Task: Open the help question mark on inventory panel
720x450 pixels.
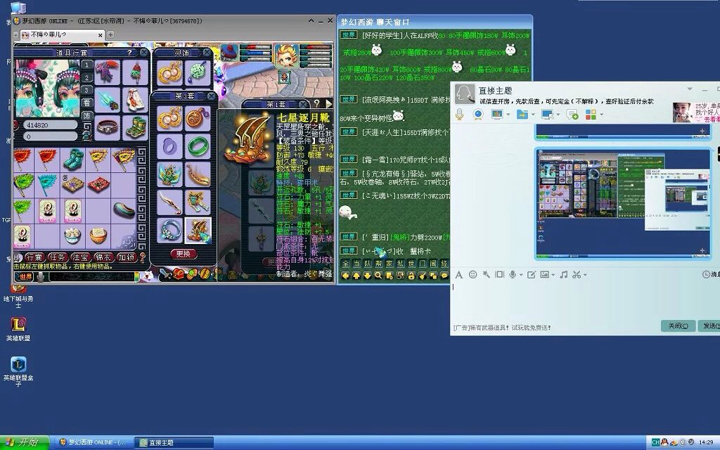Action: pos(129,53)
